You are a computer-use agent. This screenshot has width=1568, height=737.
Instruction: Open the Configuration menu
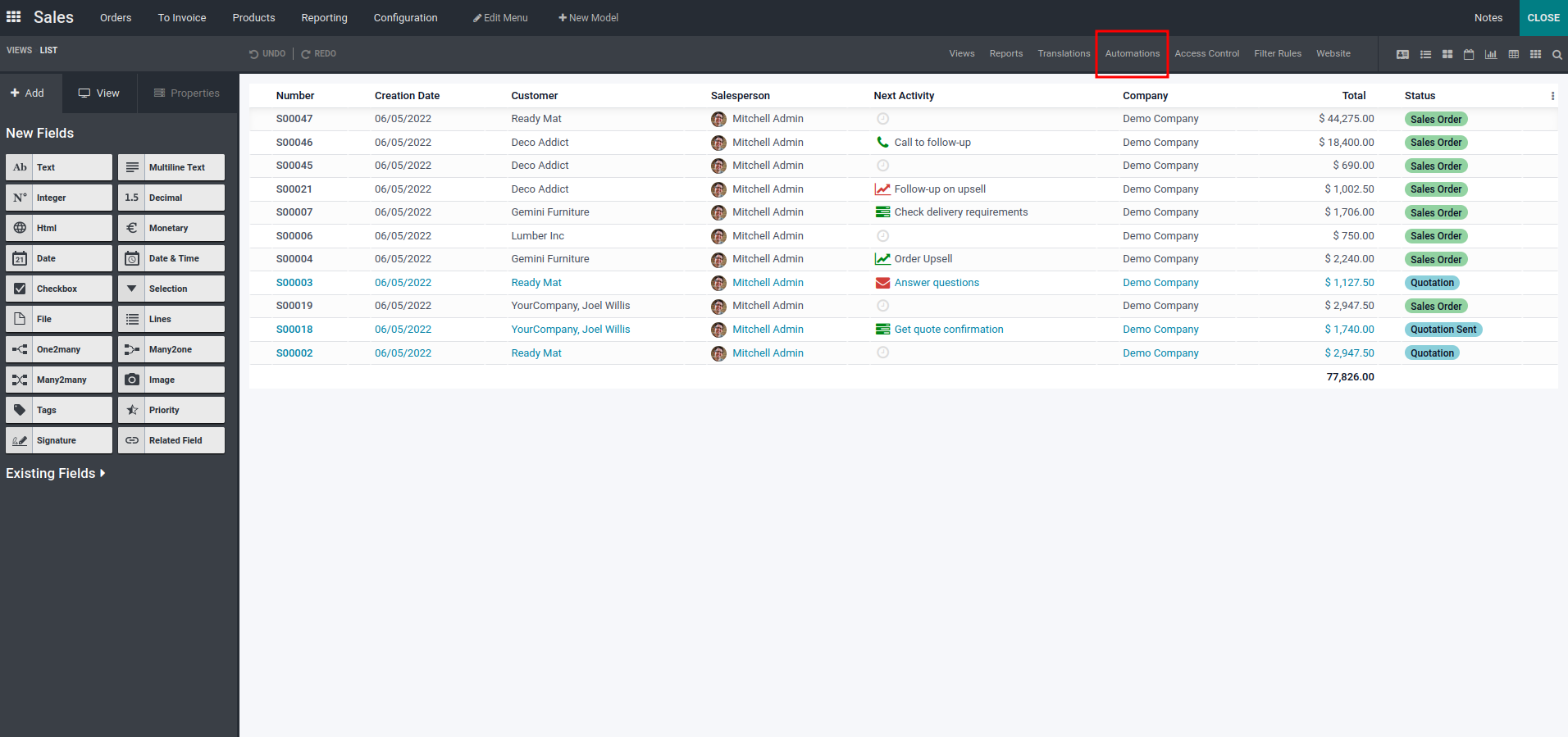(405, 17)
